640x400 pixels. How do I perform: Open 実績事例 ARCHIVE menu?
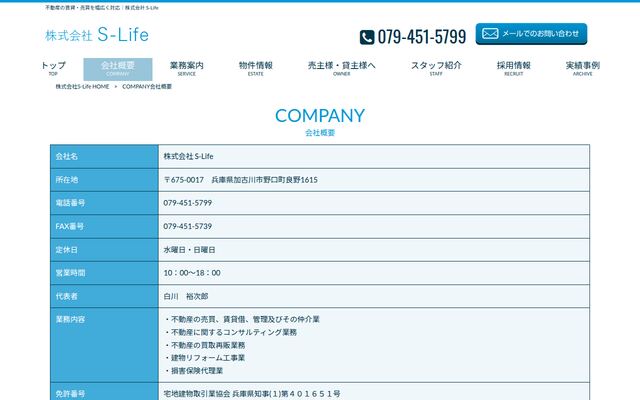pos(582,69)
